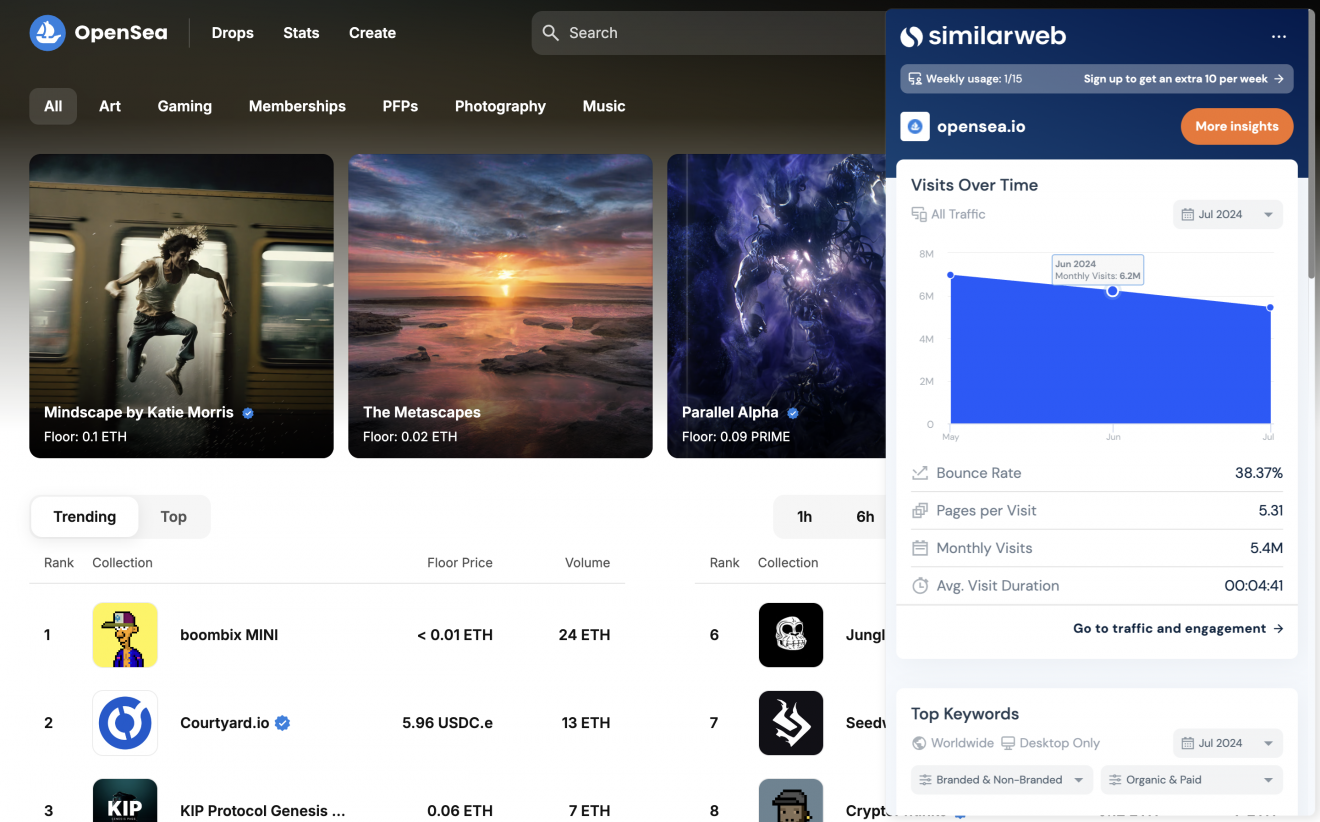Image resolution: width=1320 pixels, height=822 pixels.
Task: Switch to the Top collections toggle
Action: point(174,517)
